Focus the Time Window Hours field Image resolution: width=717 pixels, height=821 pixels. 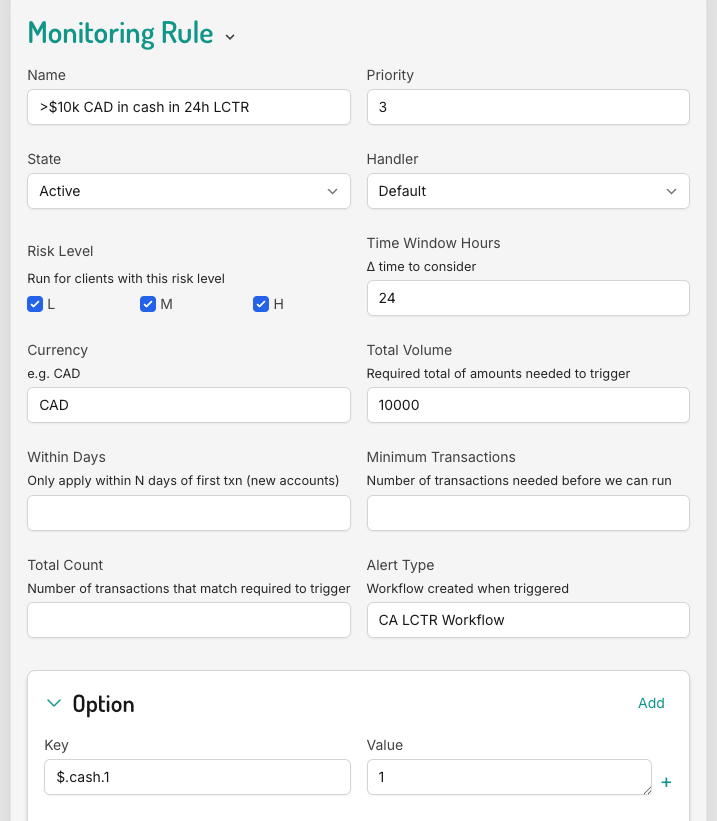coord(528,298)
